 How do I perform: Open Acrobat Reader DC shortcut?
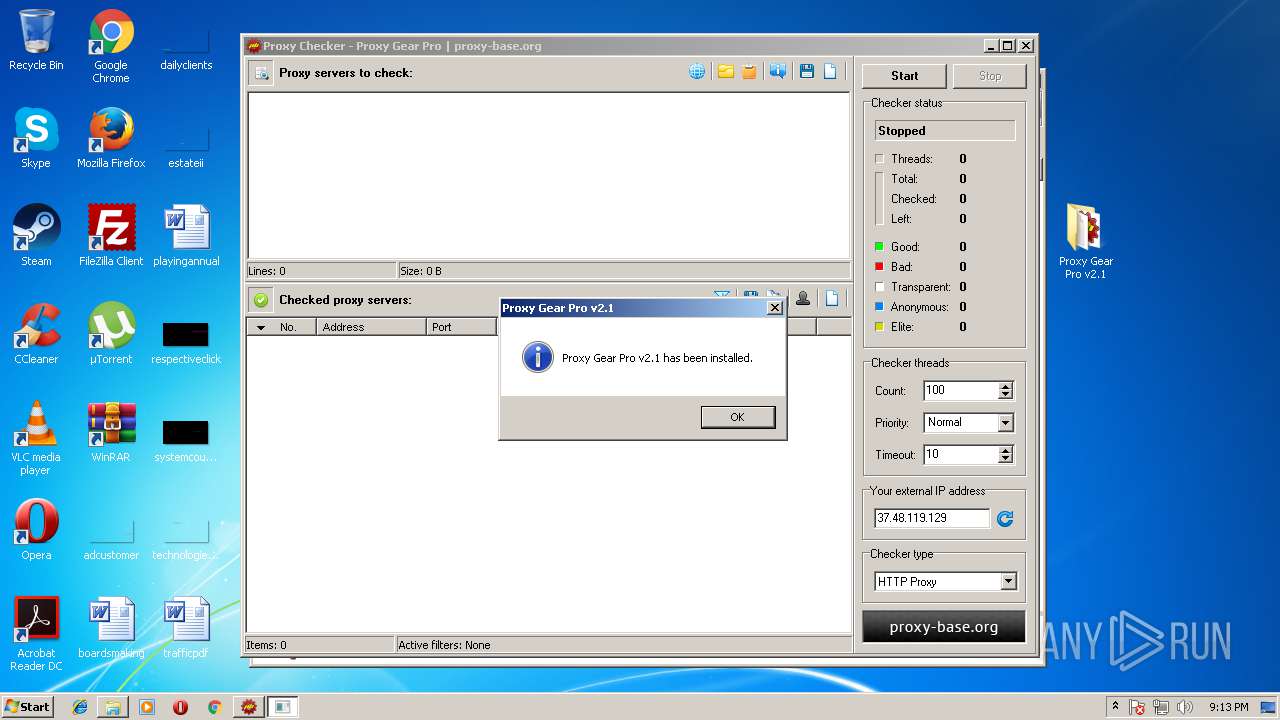tap(36, 634)
